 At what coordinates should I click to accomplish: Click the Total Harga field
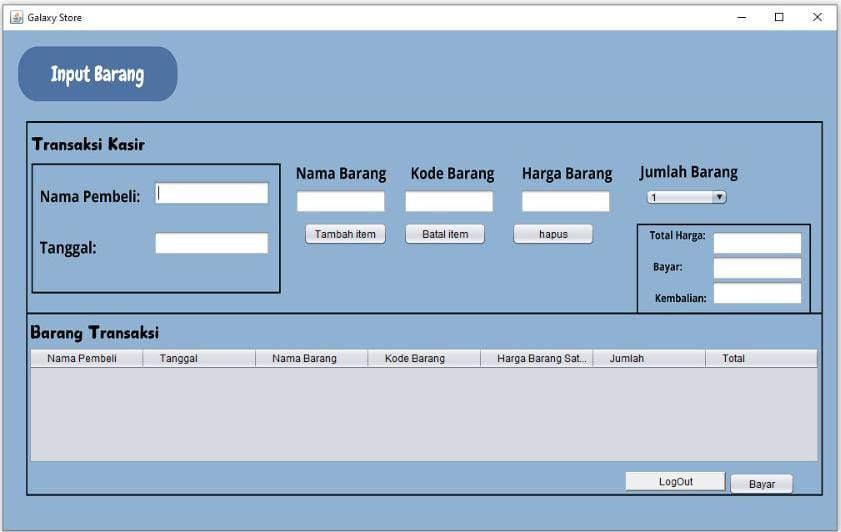coord(757,243)
